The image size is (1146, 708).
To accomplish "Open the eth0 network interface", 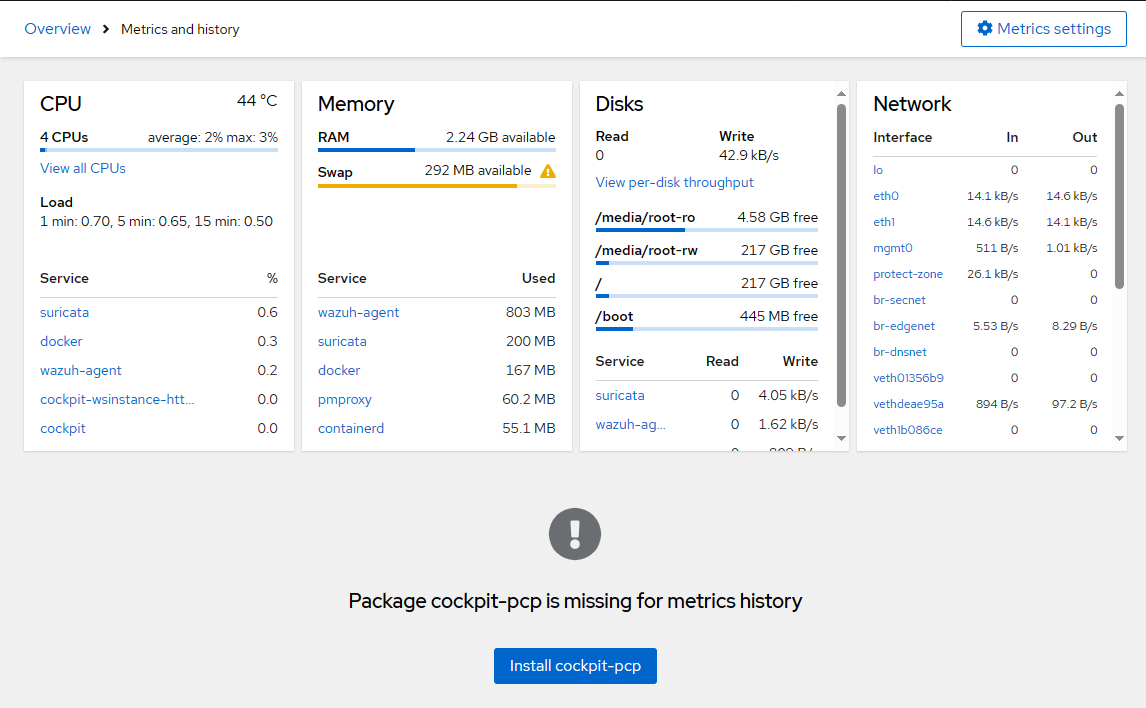I will [x=885, y=196].
